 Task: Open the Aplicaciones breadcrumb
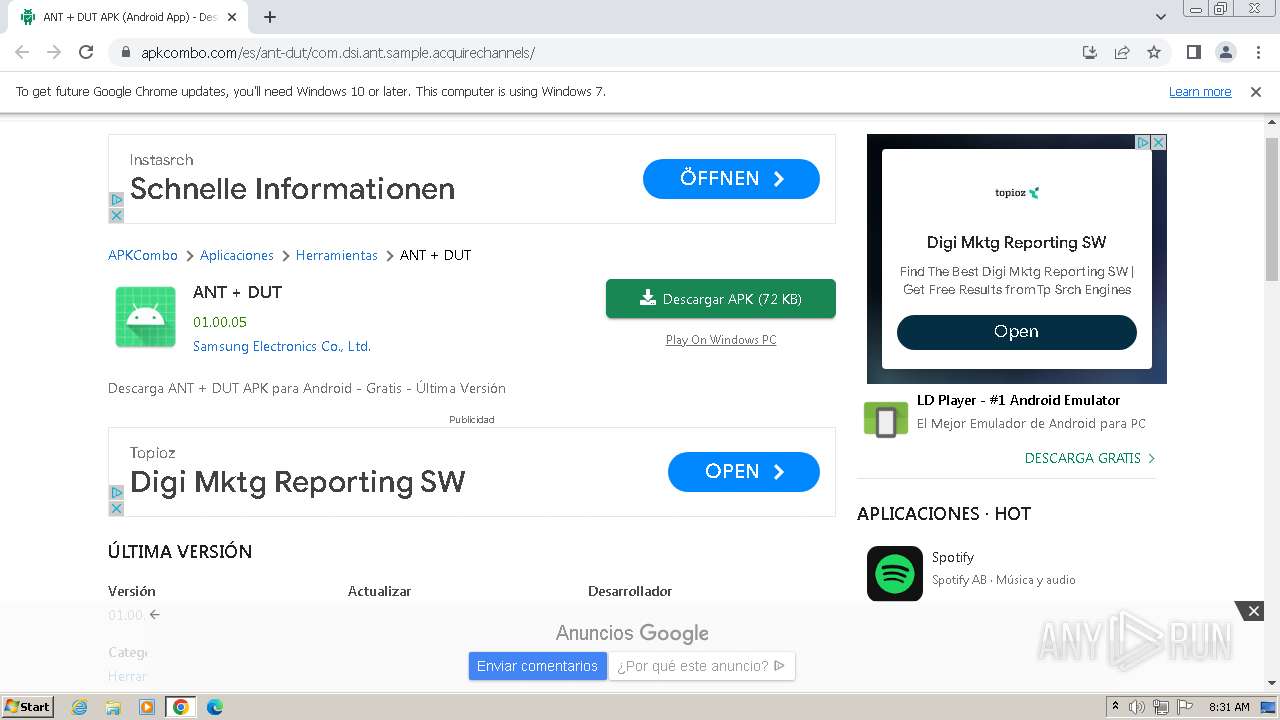tap(237, 255)
